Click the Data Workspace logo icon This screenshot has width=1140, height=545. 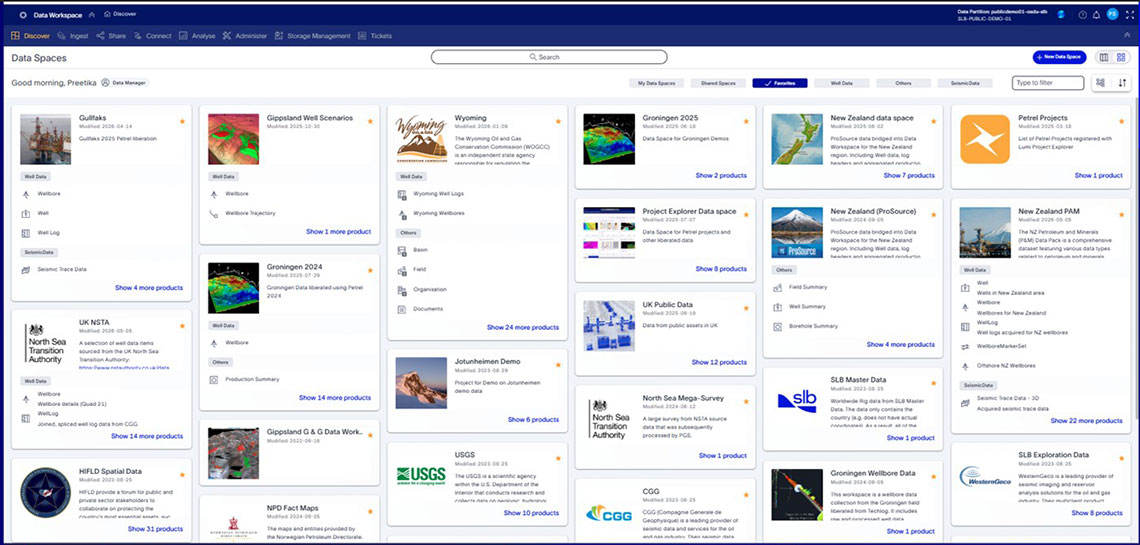point(23,15)
